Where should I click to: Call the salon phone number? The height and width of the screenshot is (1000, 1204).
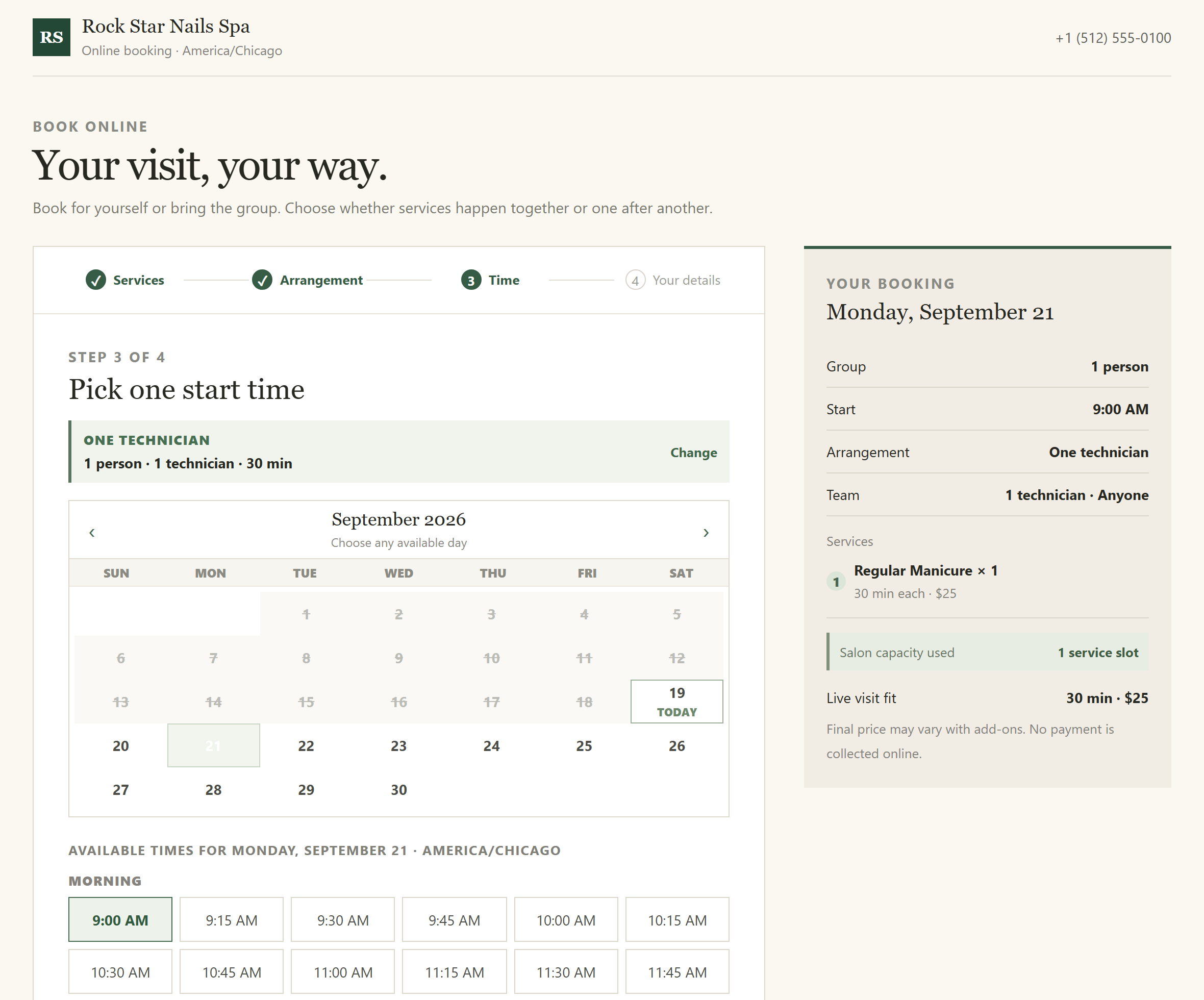1113,38
